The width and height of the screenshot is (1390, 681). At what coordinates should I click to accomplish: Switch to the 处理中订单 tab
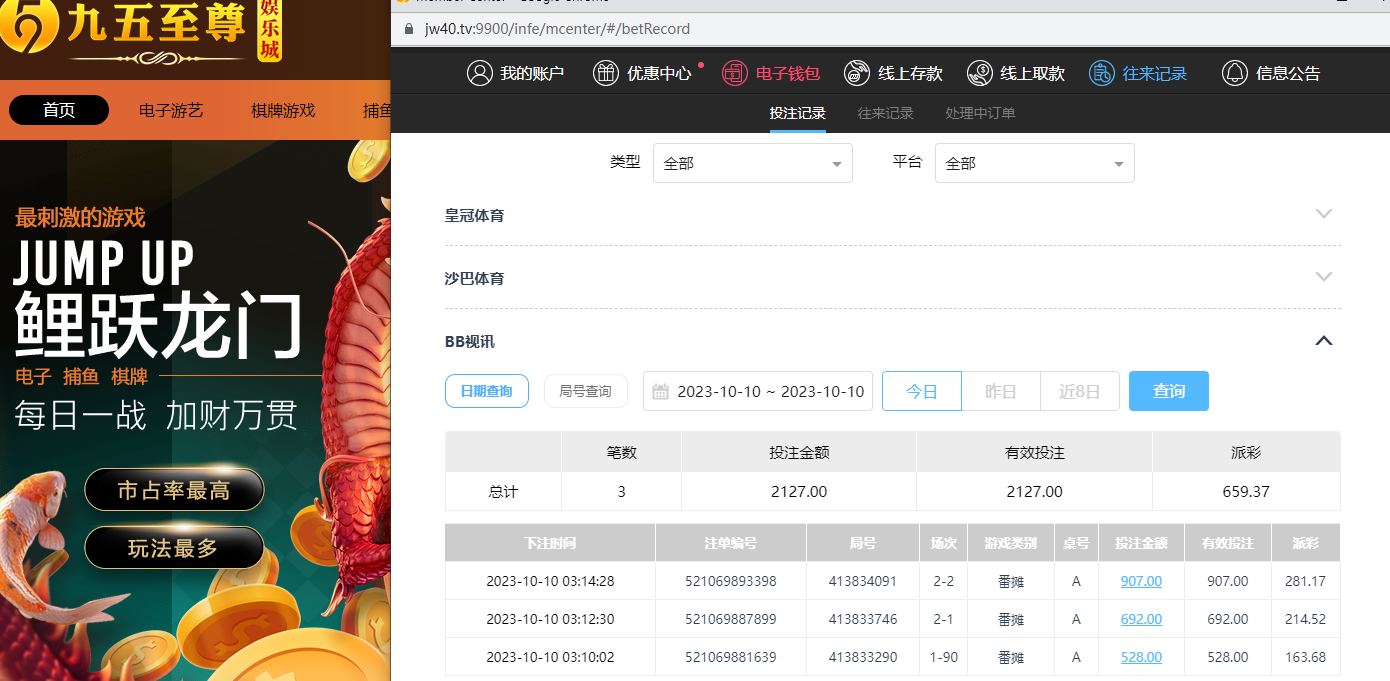coord(980,113)
